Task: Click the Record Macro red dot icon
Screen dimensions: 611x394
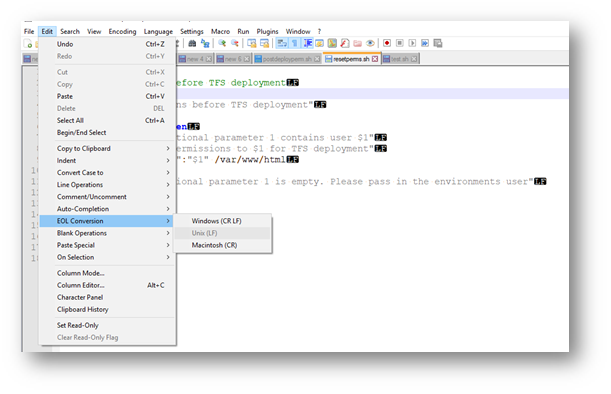Action: click(x=387, y=43)
